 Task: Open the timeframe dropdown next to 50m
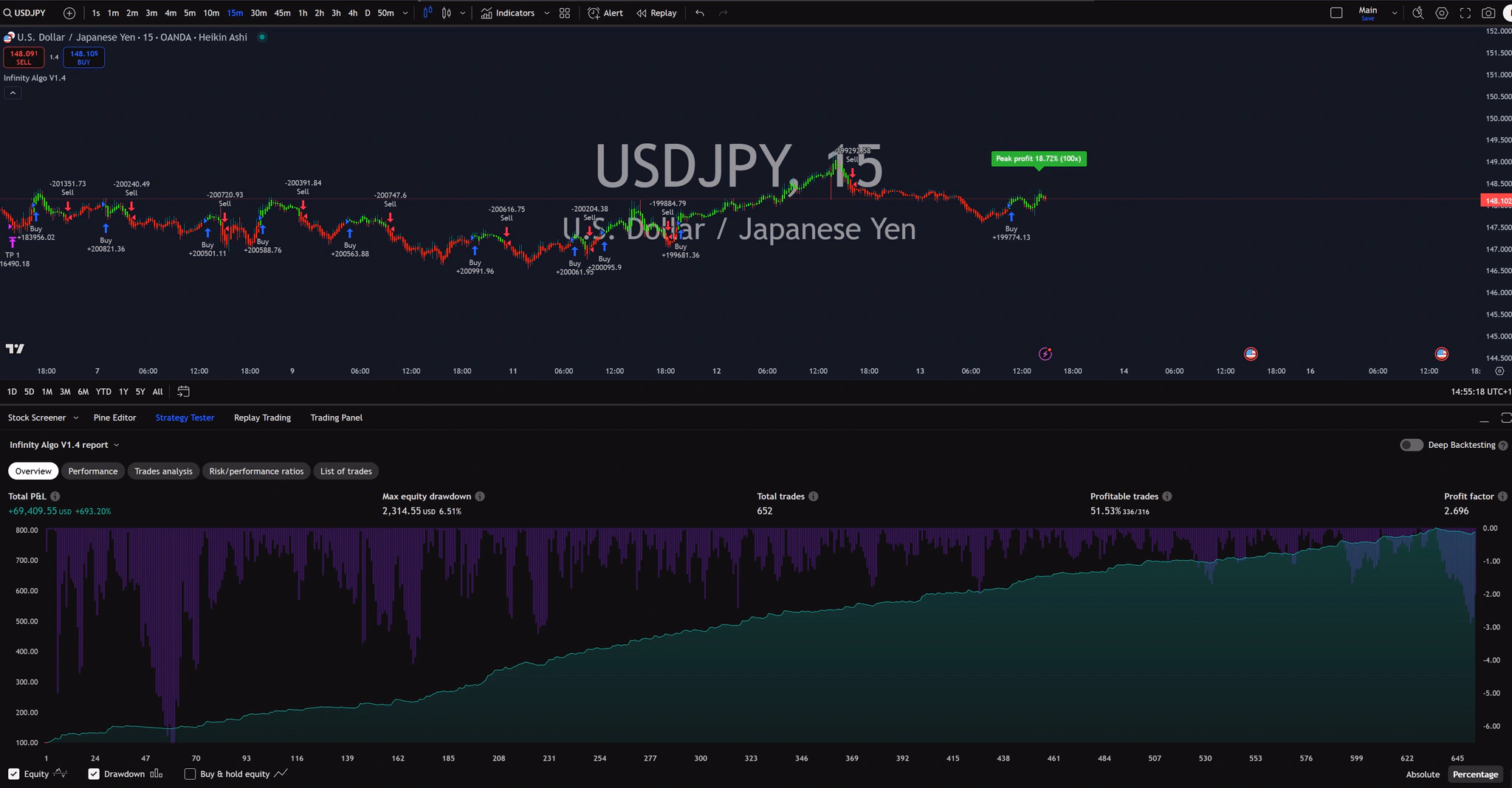tap(405, 13)
